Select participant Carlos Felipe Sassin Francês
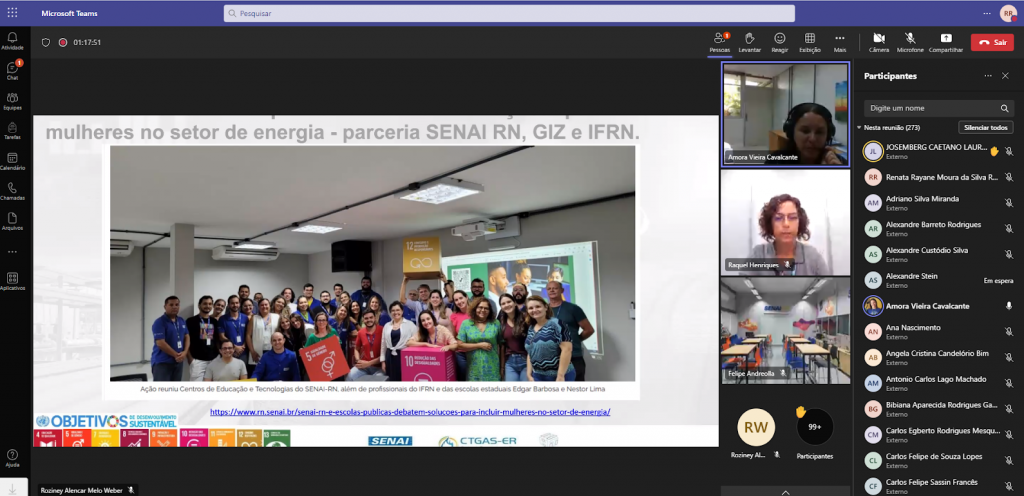 (x=938, y=486)
